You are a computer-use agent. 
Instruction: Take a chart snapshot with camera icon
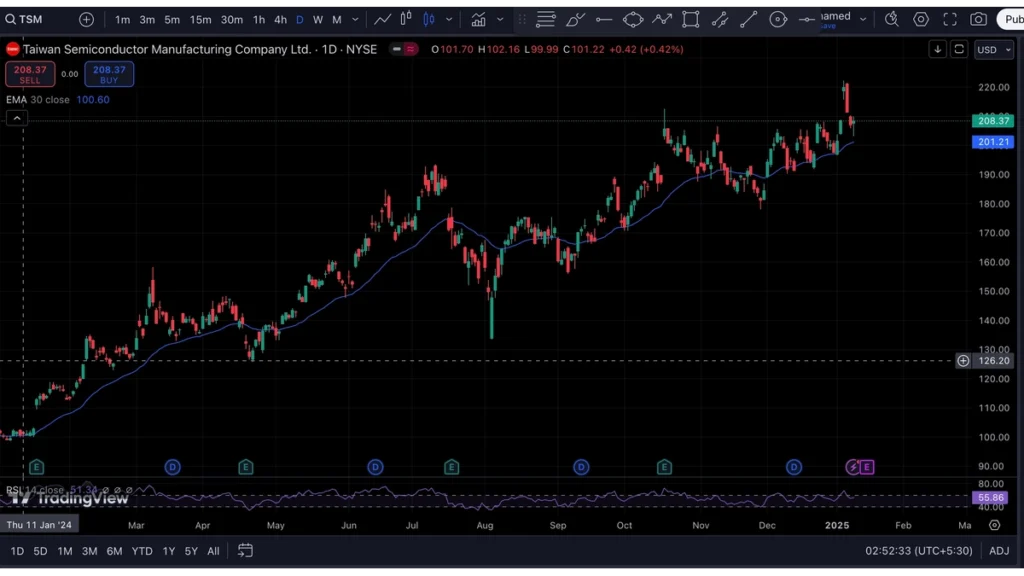point(978,20)
